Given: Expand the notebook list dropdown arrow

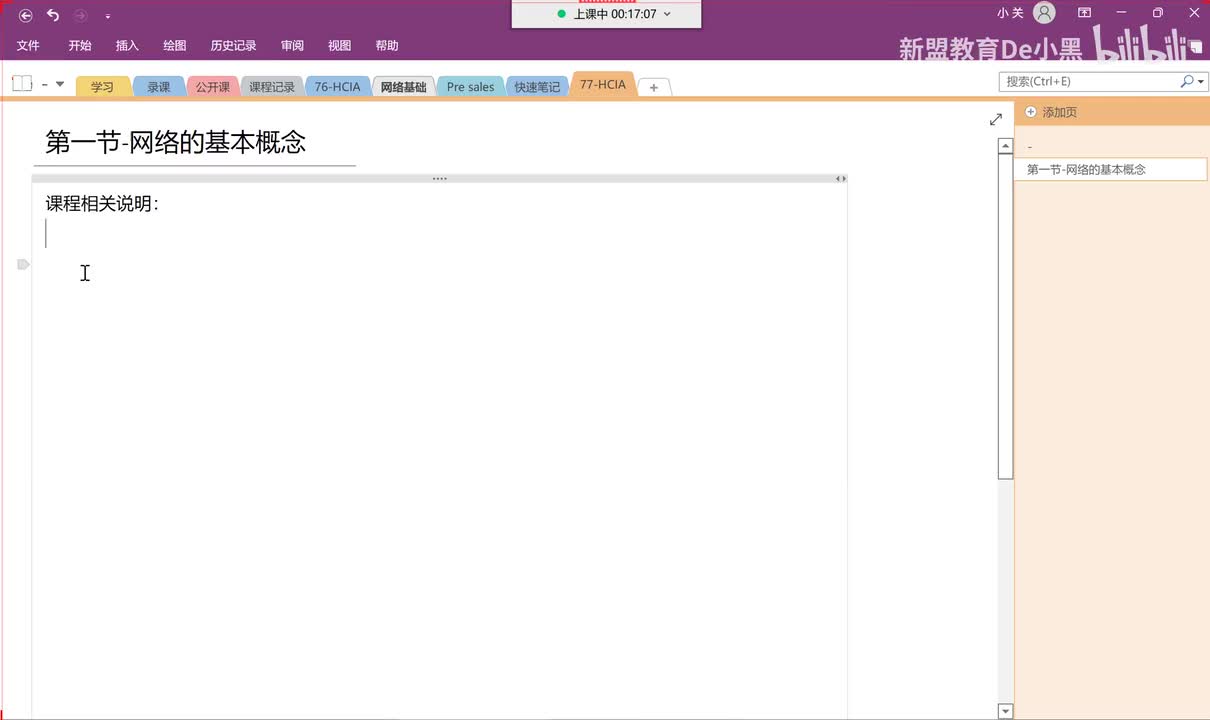Looking at the screenshot, I should 60,84.
